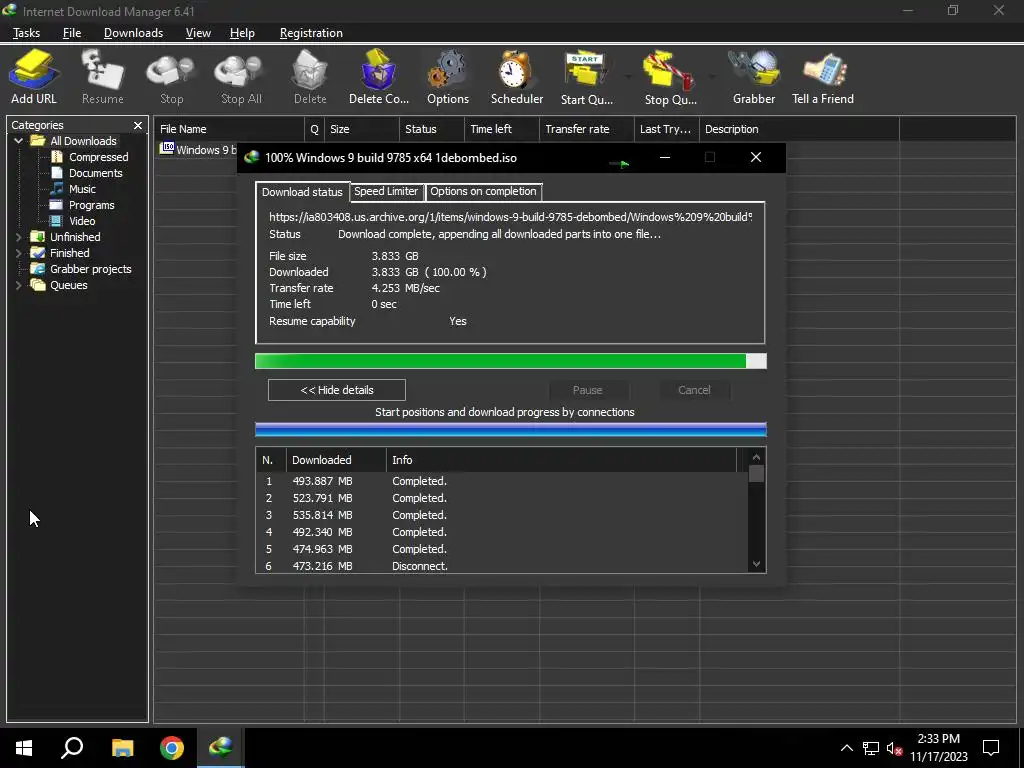Click the green download progress bar
The image size is (1024, 768).
(x=511, y=361)
